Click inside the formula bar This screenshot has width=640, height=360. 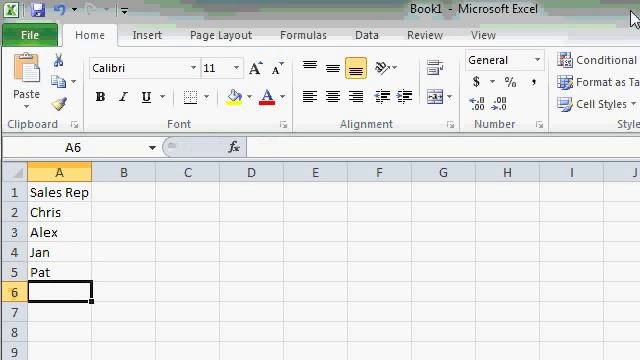coord(443,147)
